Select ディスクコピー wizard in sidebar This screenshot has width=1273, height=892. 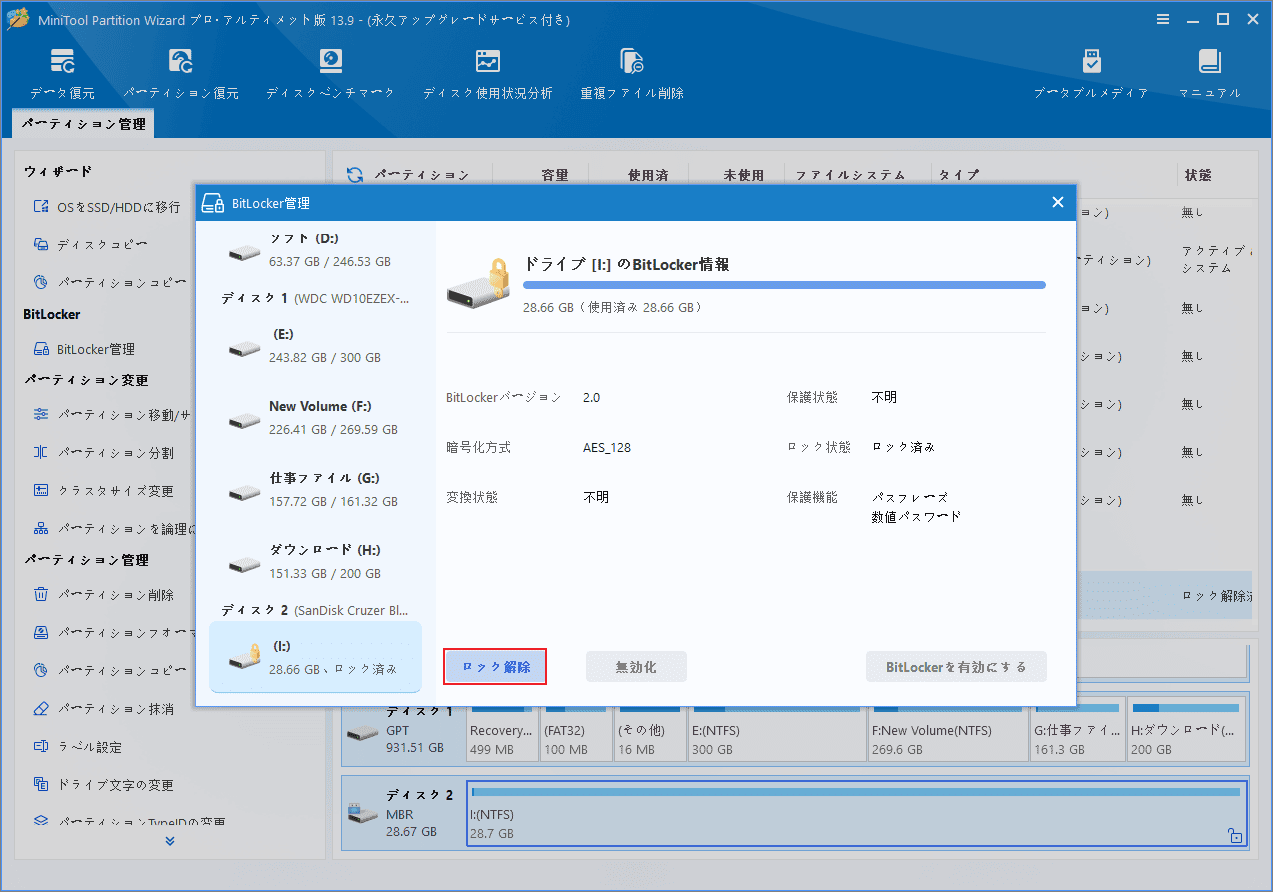pos(91,245)
